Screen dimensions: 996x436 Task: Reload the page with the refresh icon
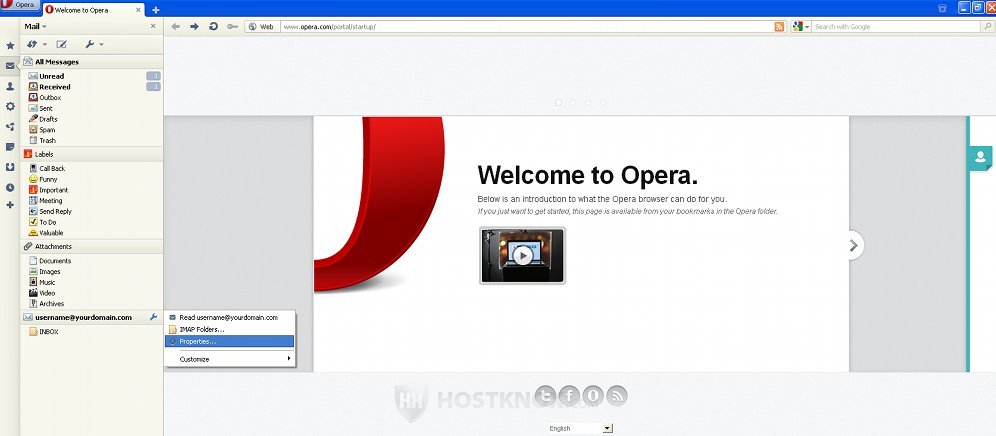tap(213, 27)
